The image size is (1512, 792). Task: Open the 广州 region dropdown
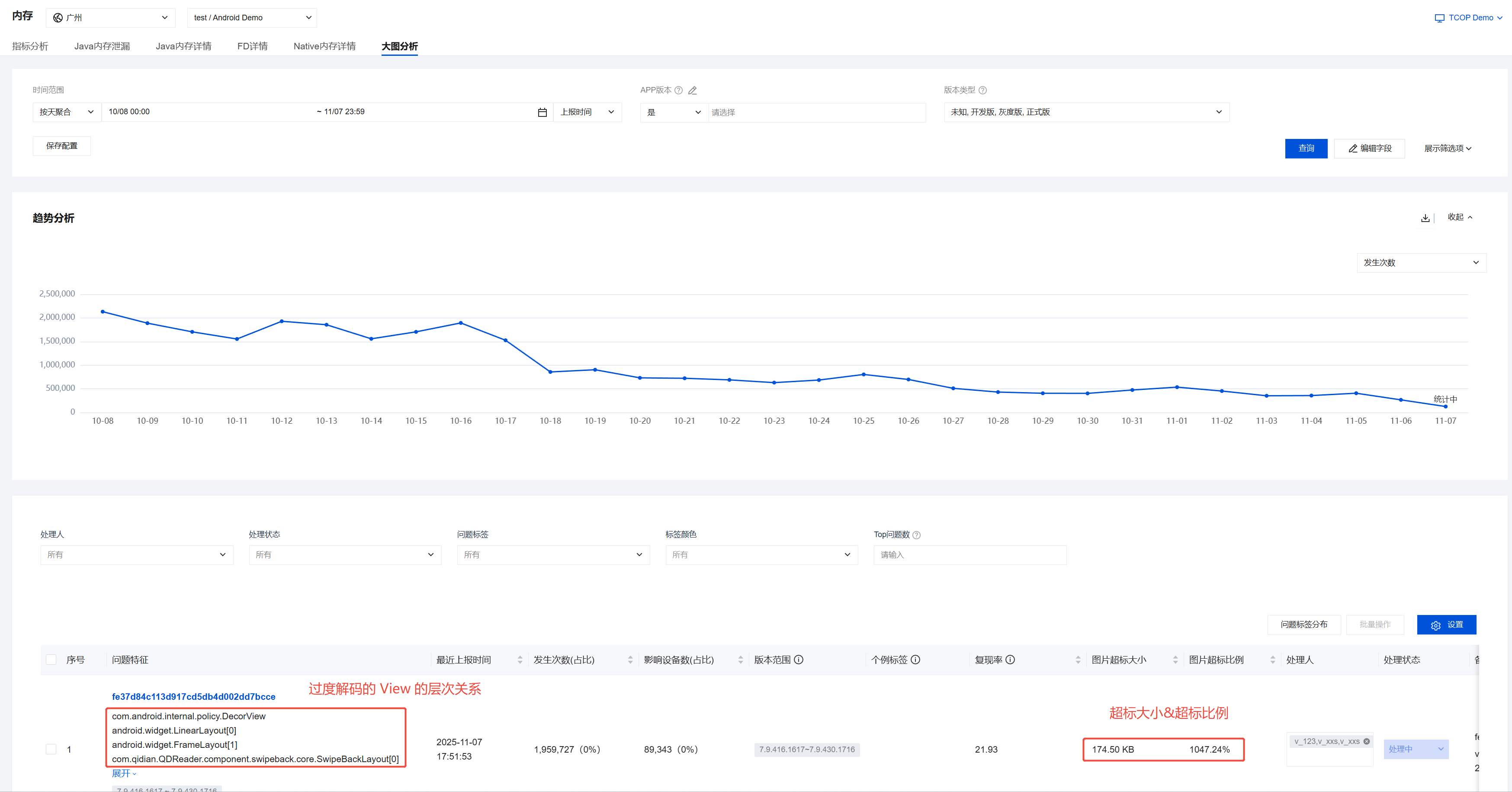click(x=110, y=18)
